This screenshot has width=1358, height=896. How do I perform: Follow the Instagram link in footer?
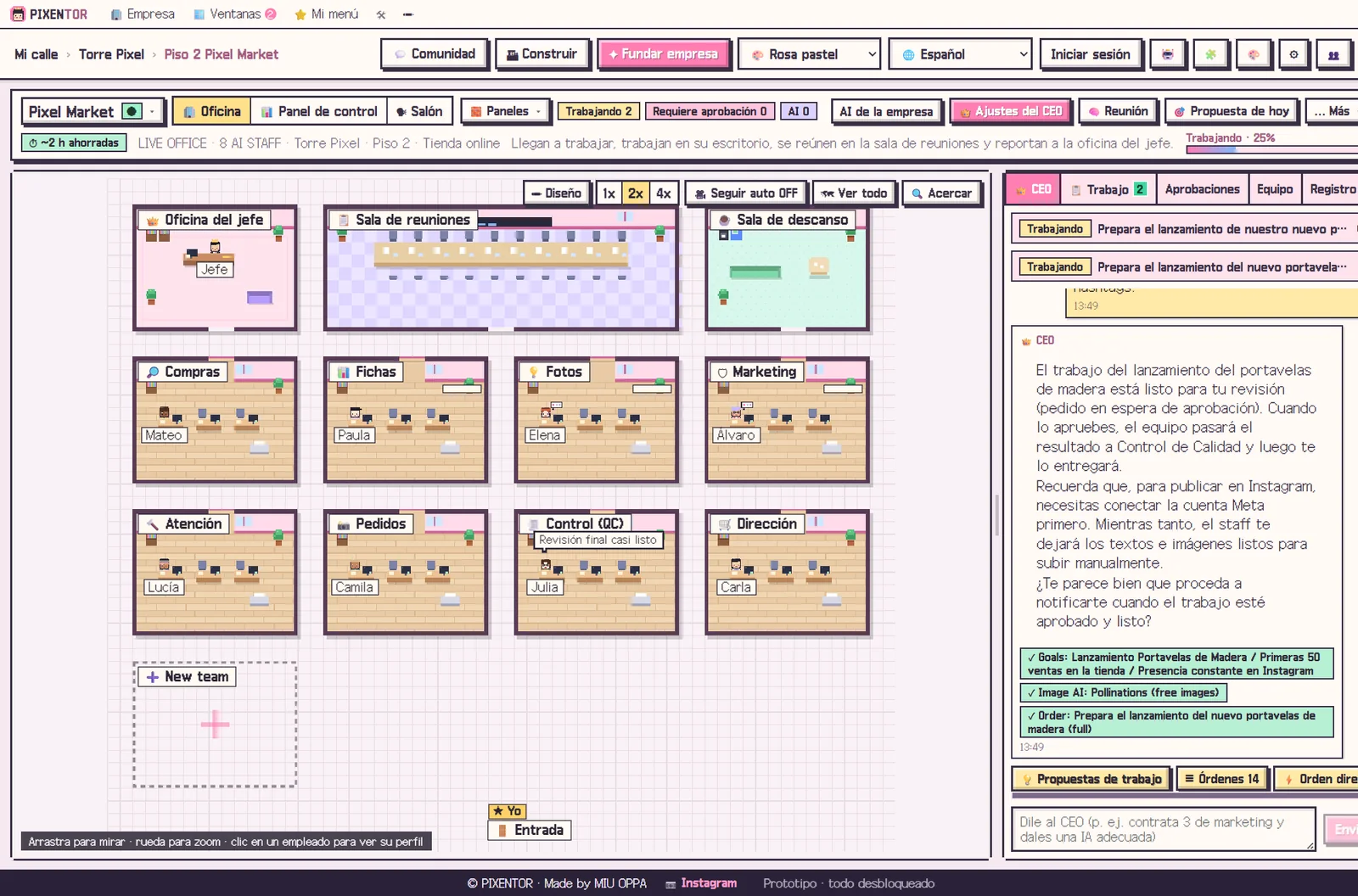point(701,883)
